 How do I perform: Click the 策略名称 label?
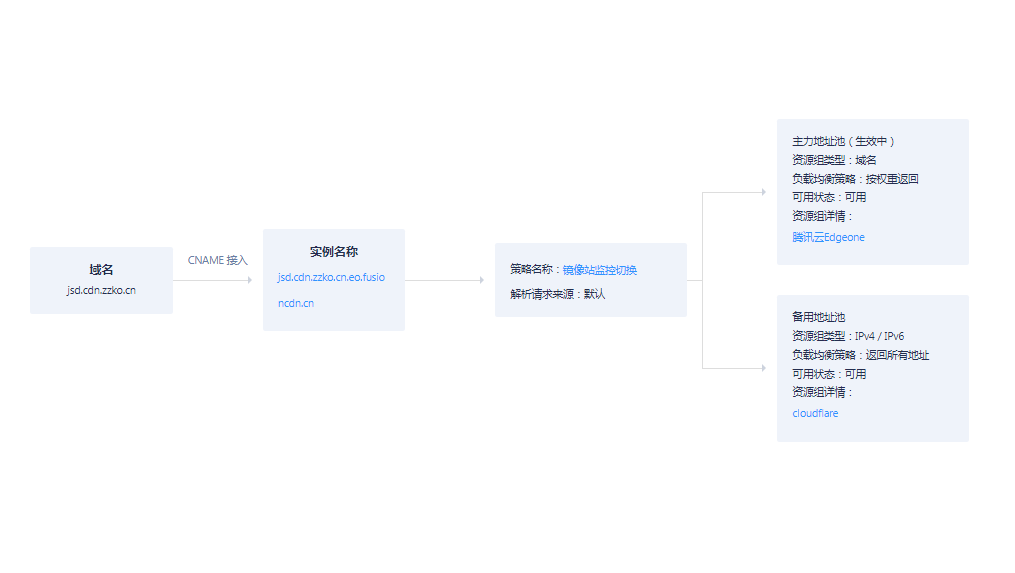click(533, 270)
